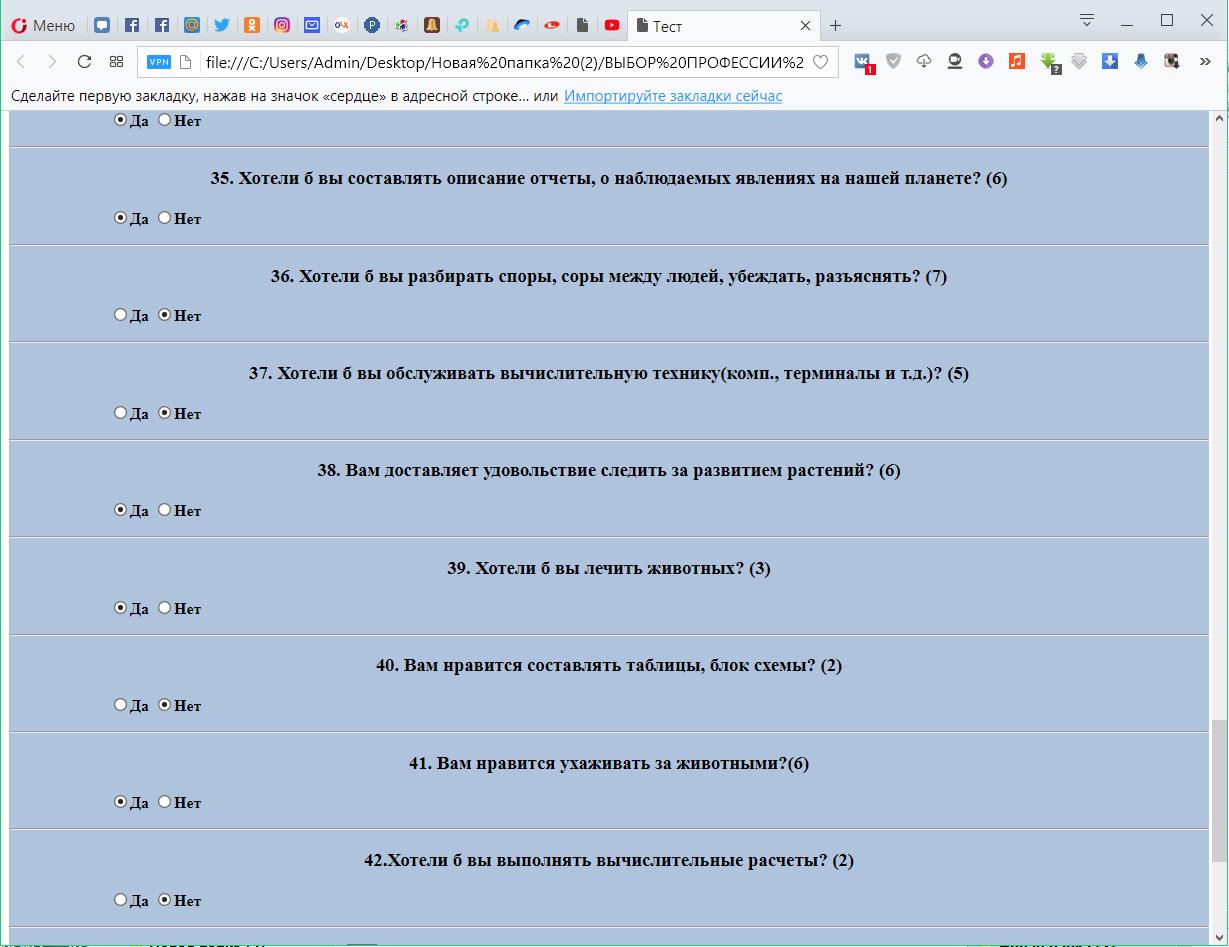Select the Тест tab
Viewport: 1229px width, 947px height.
click(723, 26)
